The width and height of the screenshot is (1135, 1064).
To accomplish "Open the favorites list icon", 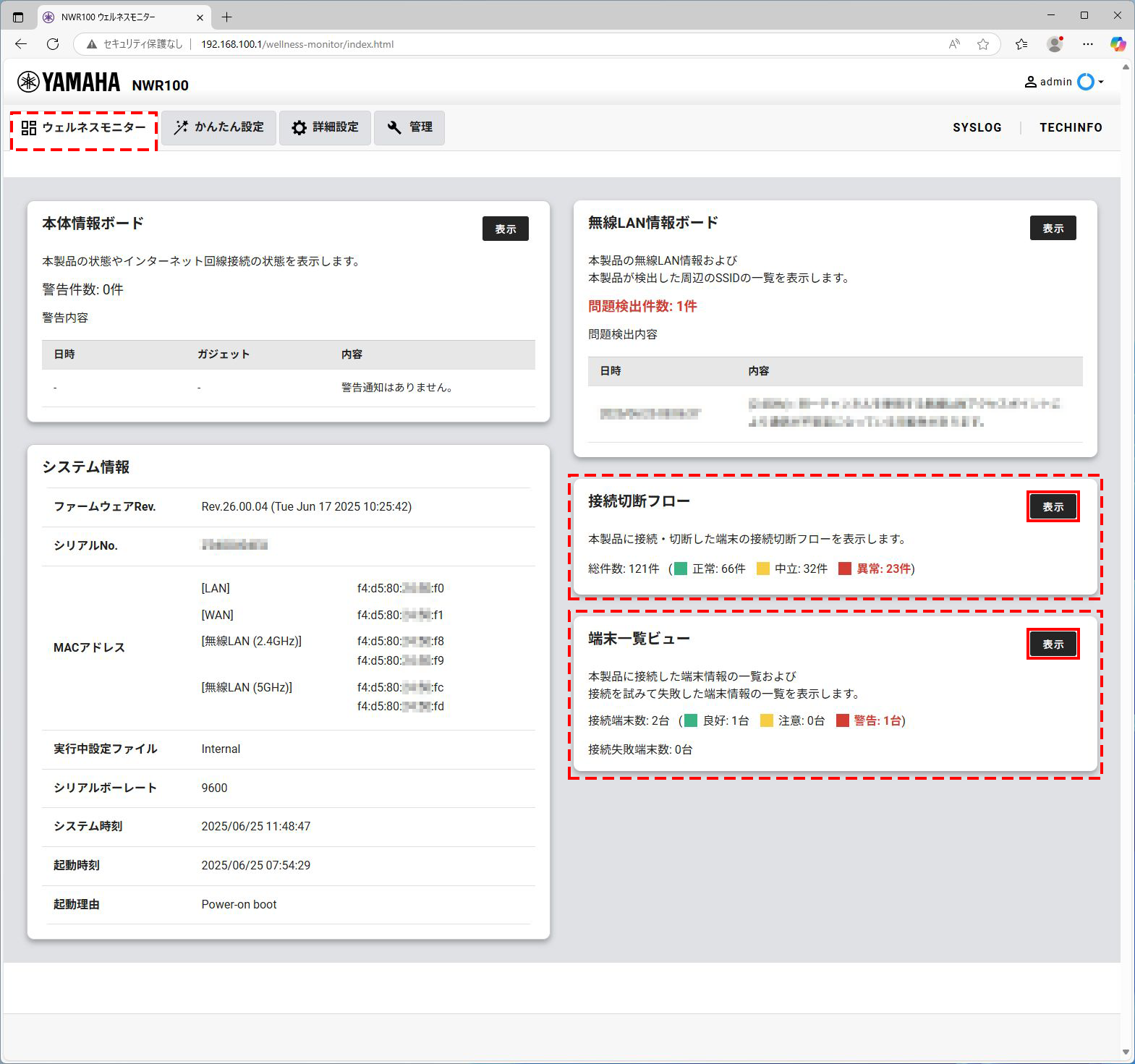I will tap(1021, 44).
